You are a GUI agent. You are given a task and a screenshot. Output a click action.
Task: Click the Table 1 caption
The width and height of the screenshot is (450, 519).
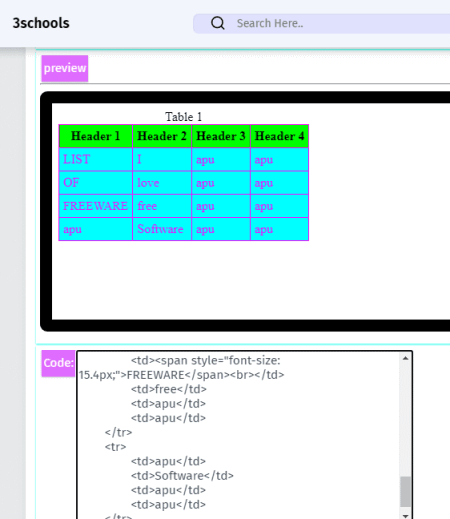tap(184, 117)
